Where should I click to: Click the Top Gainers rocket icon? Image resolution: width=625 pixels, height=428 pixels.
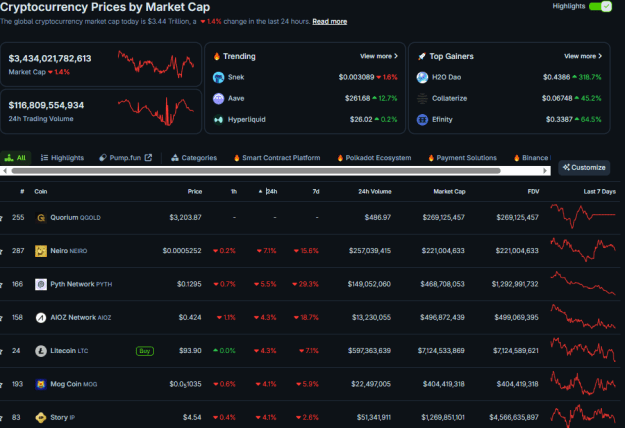(421, 56)
